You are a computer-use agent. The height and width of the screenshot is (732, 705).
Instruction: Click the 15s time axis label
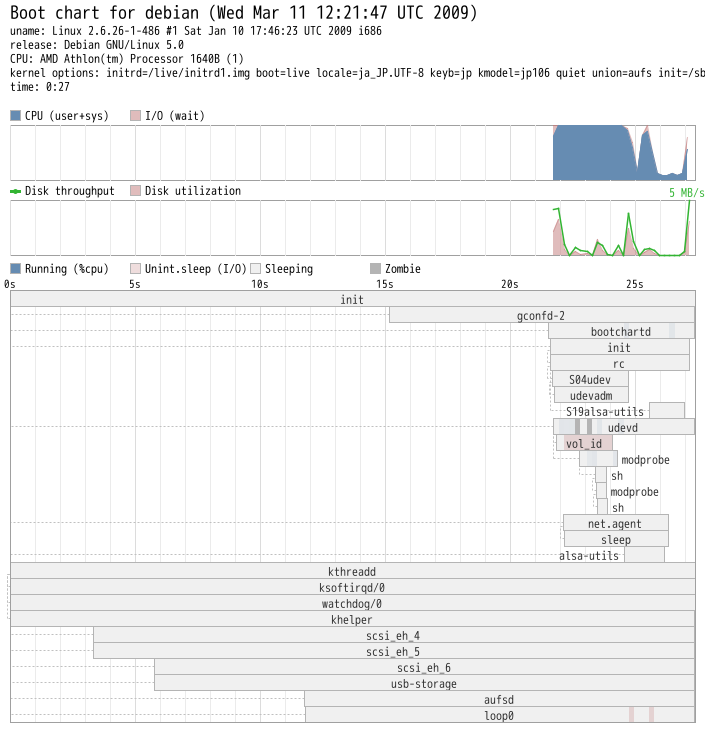[385, 284]
